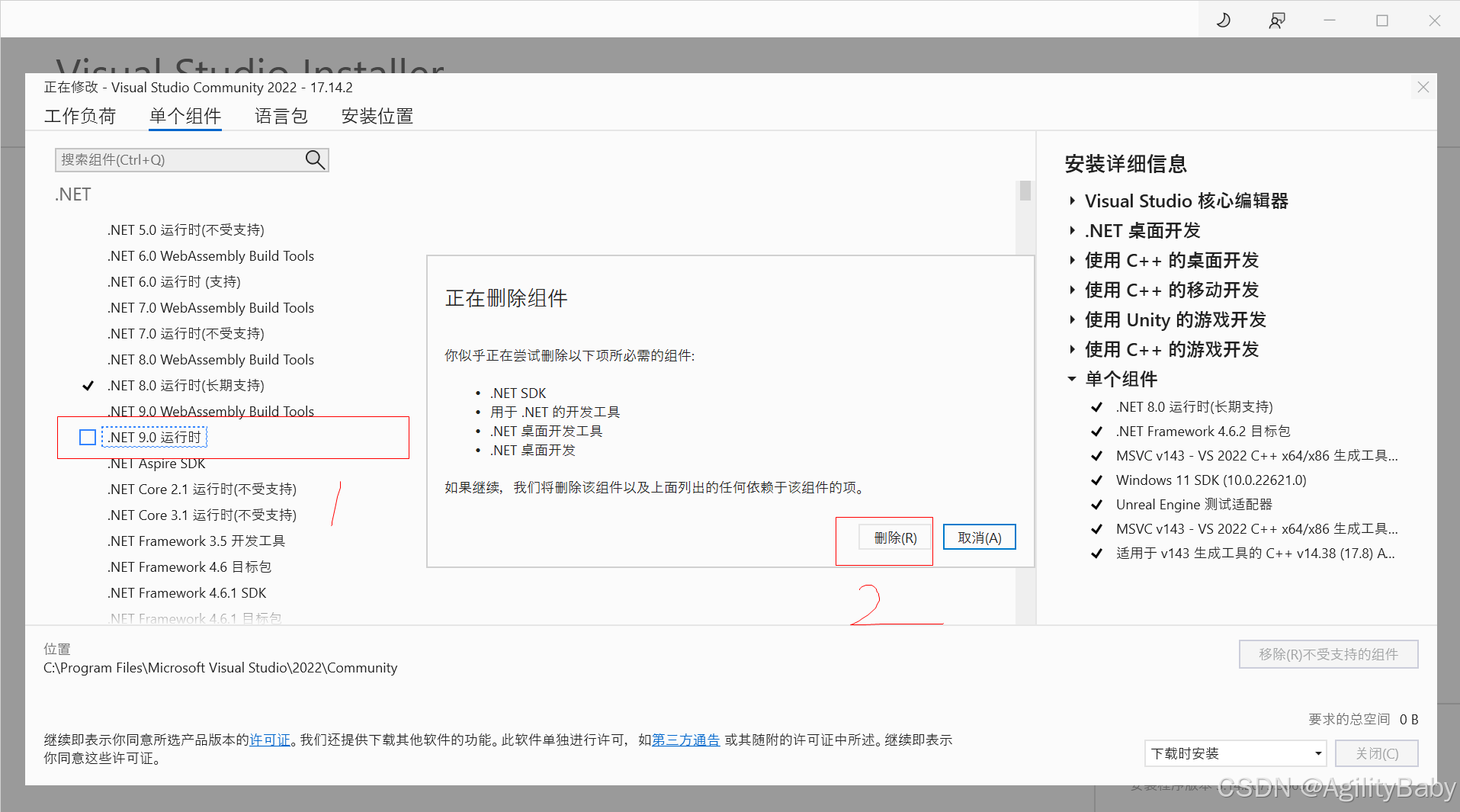This screenshot has height=812, width=1460.
Task: Open the feedback person icon
Action: coord(1277,21)
